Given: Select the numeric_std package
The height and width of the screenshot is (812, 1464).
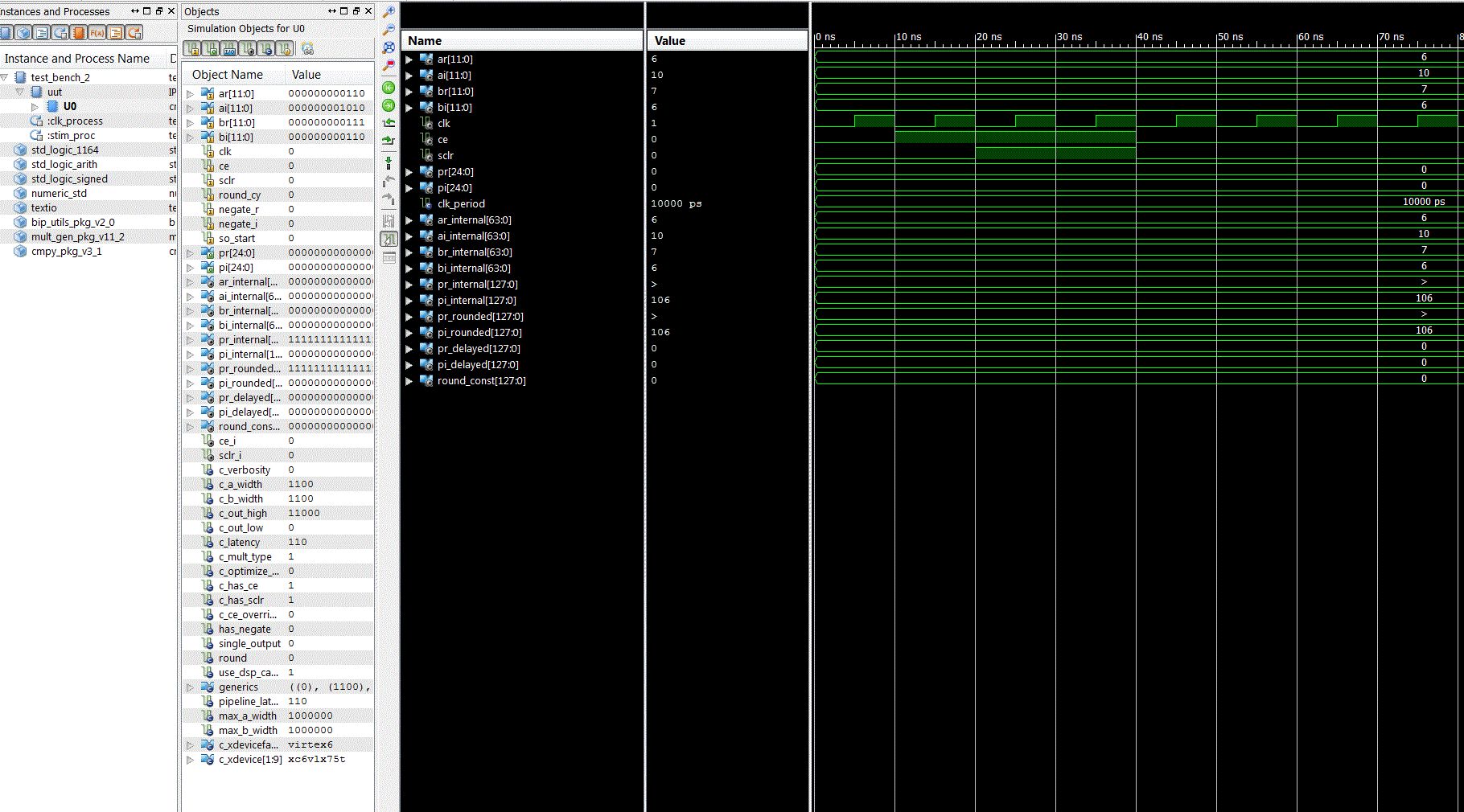Looking at the screenshot, I should click(x=59, y=194).
